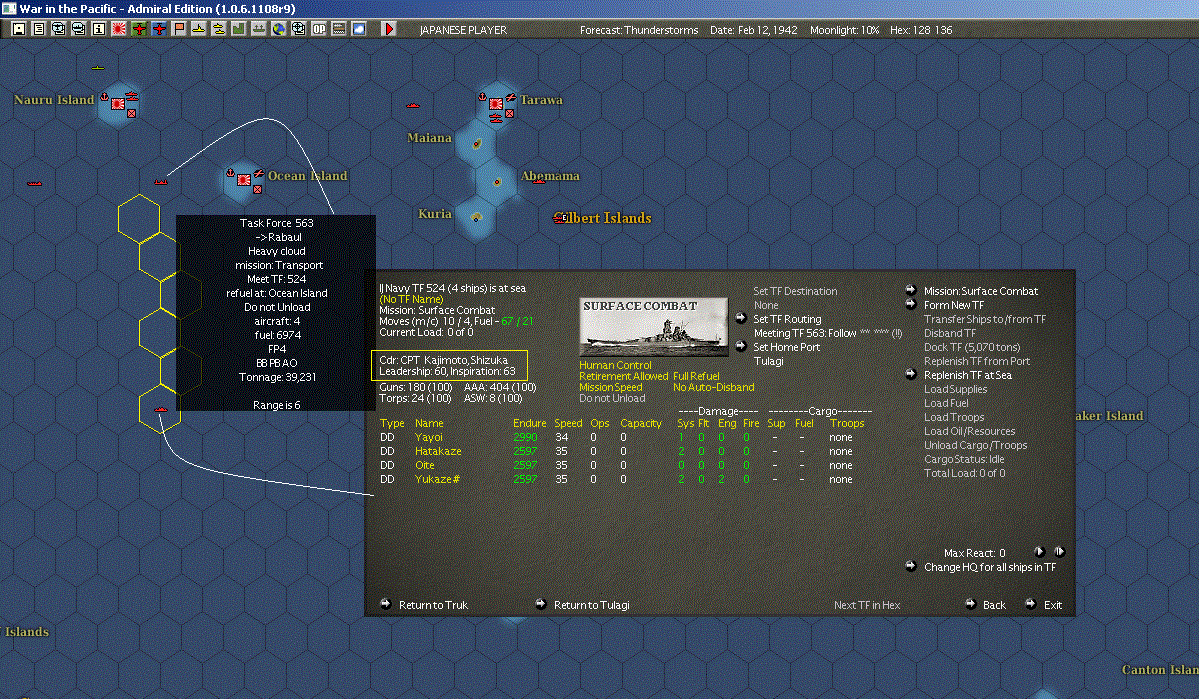Click Change HQ for all ships in TF
1199x699 pixels.
989,567
